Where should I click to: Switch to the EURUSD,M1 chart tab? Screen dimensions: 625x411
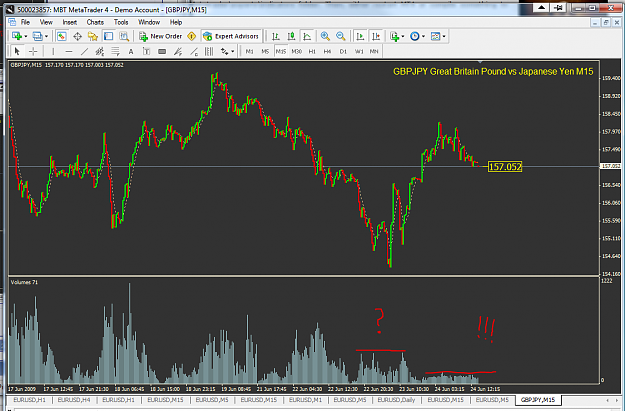pyautogui.click(x=305, y=400)
